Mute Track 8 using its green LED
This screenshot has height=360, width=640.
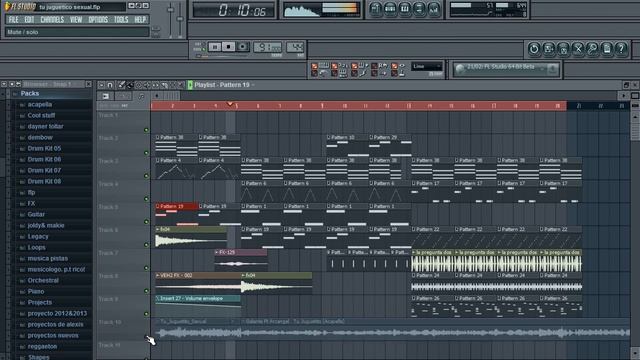click(146, 291)
